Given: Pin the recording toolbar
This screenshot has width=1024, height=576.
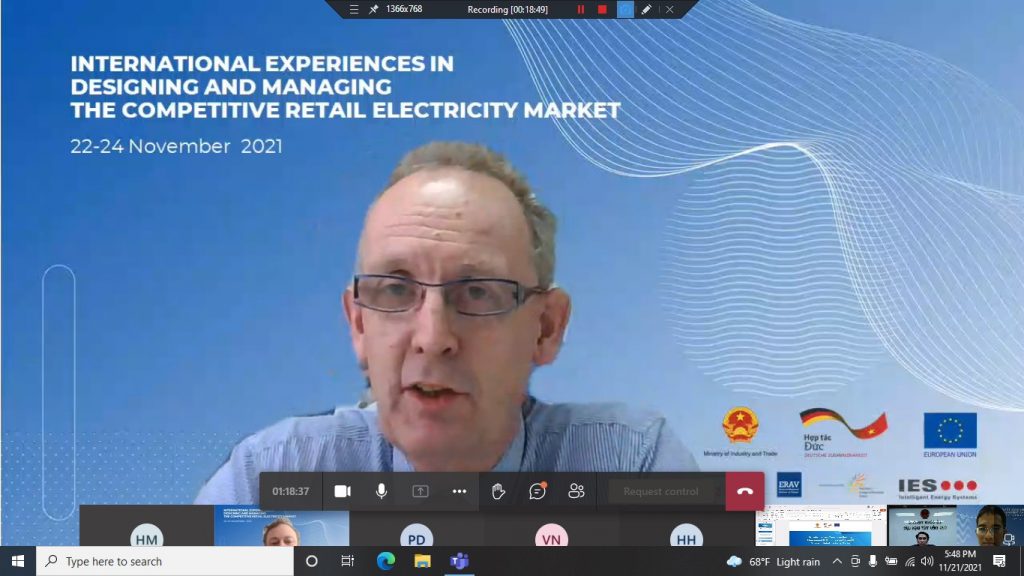Looking at the screenshot, I should (x=373, y=9).
